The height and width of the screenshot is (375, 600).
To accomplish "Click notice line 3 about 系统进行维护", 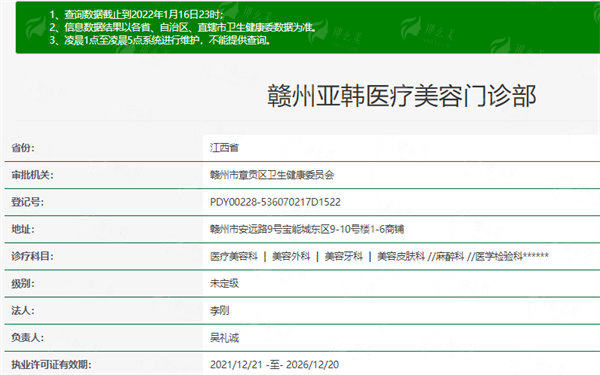I will tap(160, 40).
